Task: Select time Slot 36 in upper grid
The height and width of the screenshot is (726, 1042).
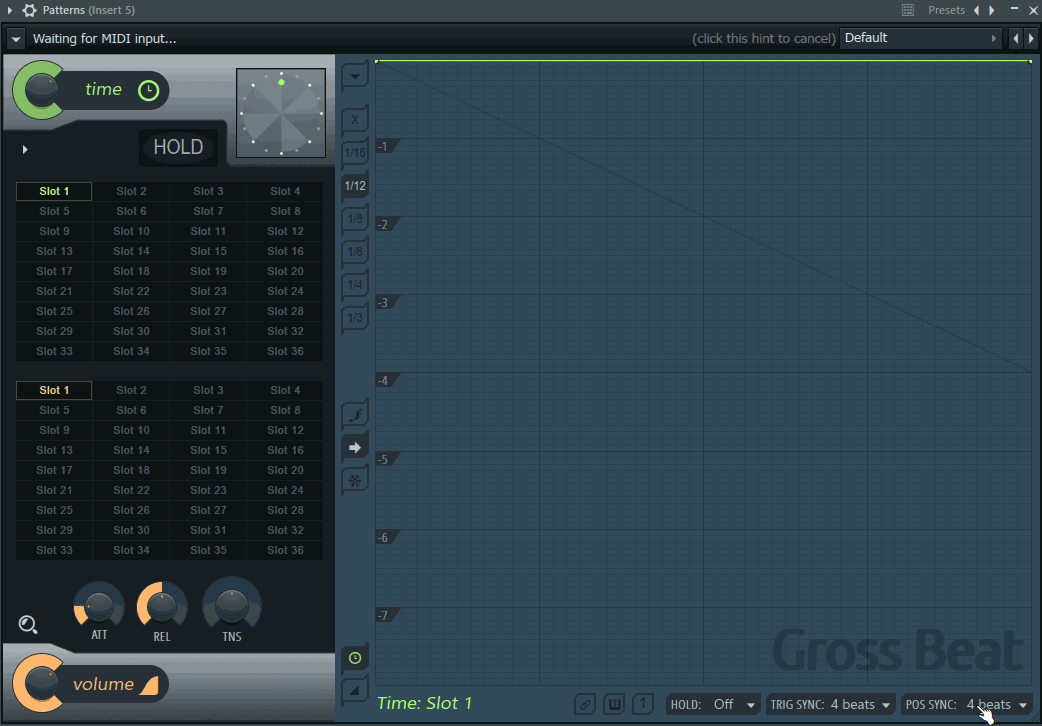Action: 285,351
